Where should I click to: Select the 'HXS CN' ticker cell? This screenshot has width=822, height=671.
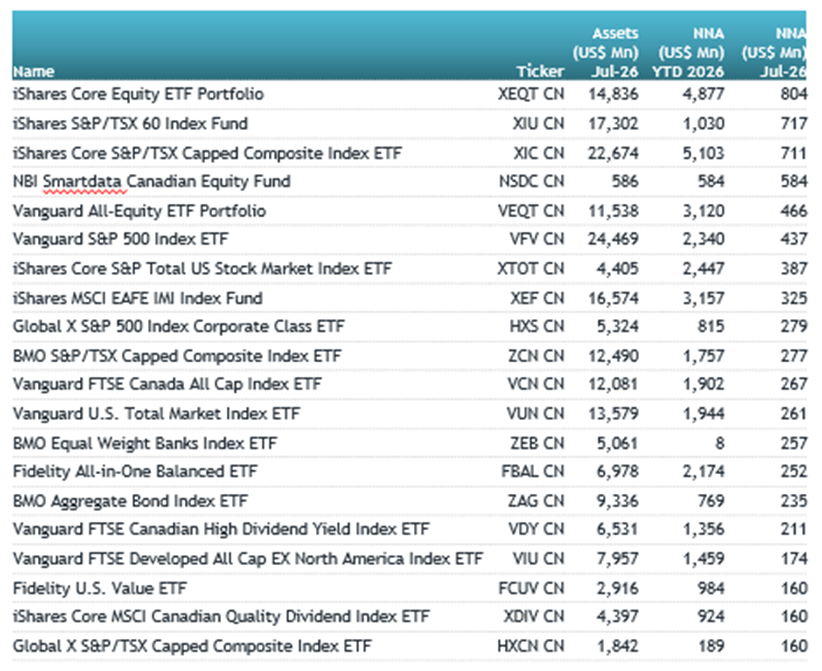click(x=537, y=327)
